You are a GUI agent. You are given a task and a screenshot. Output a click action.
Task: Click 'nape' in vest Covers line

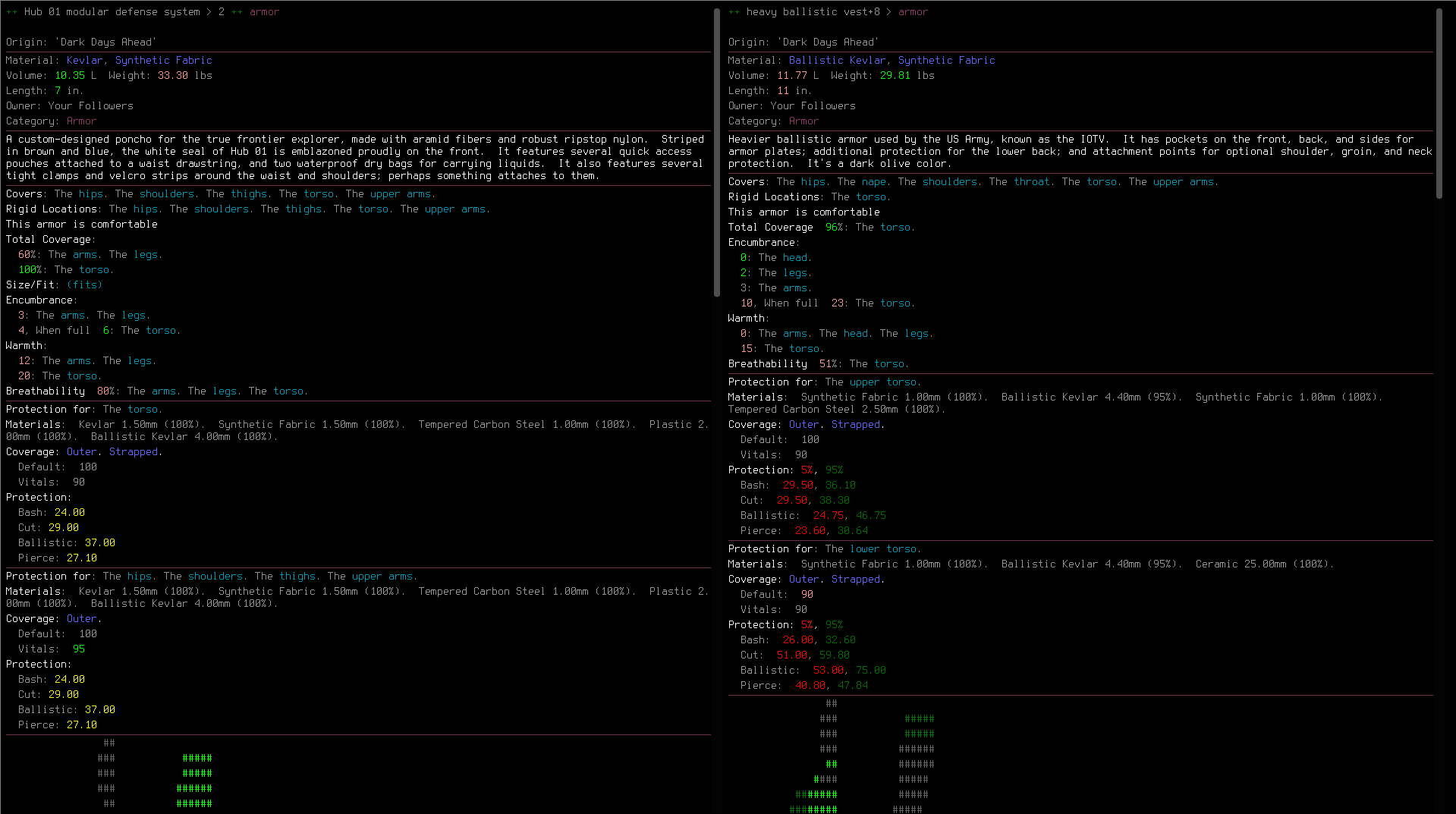click(x=874, y=182)
